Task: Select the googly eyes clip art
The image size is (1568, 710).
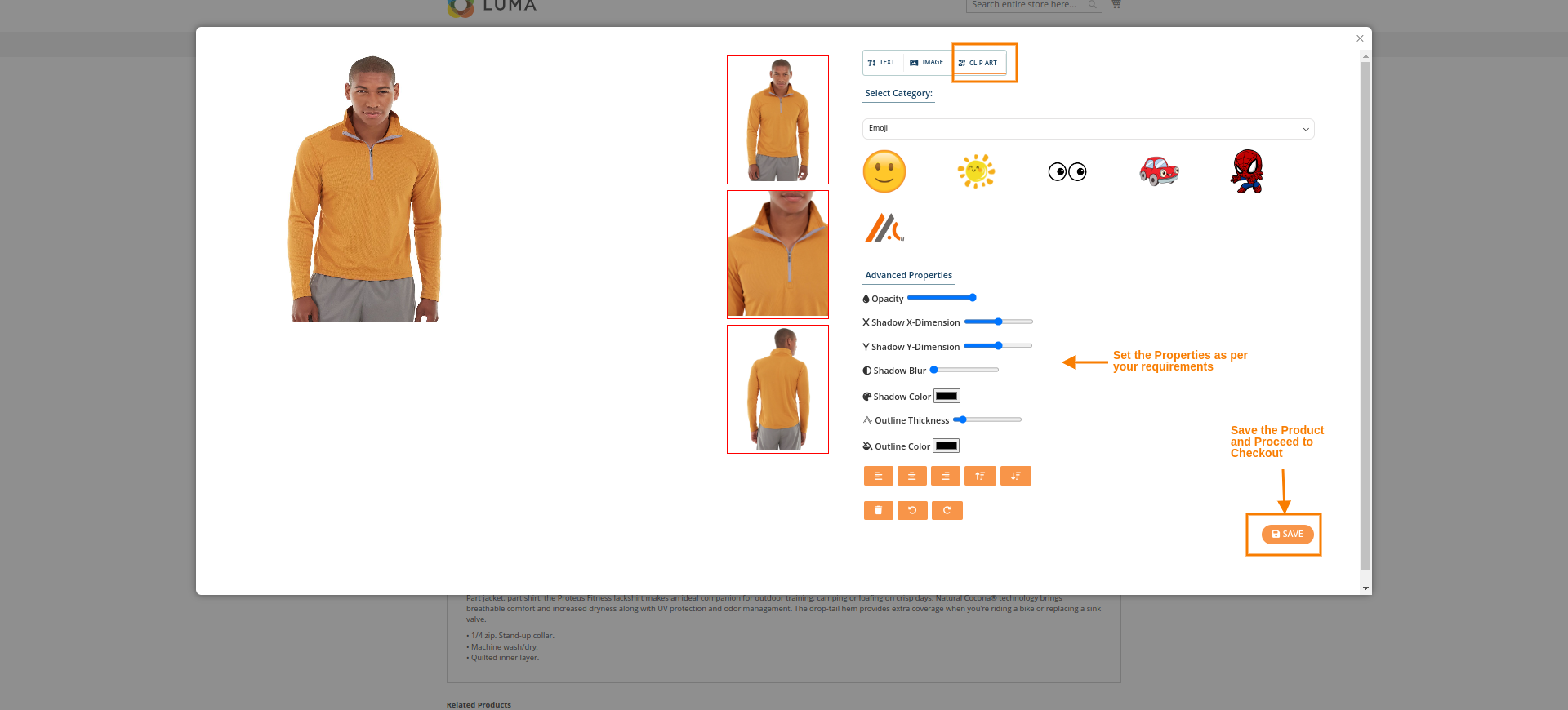Action: click(x=1067, y=171)
